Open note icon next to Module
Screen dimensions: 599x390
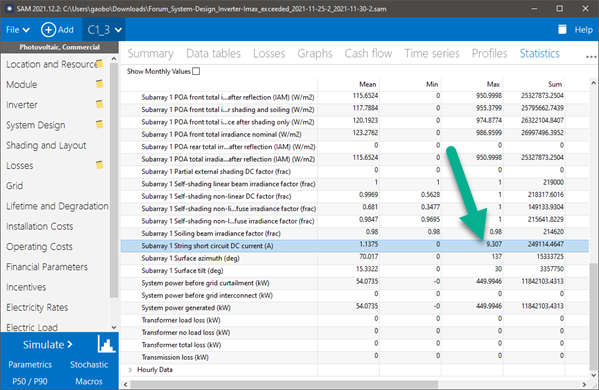point(99,84)
